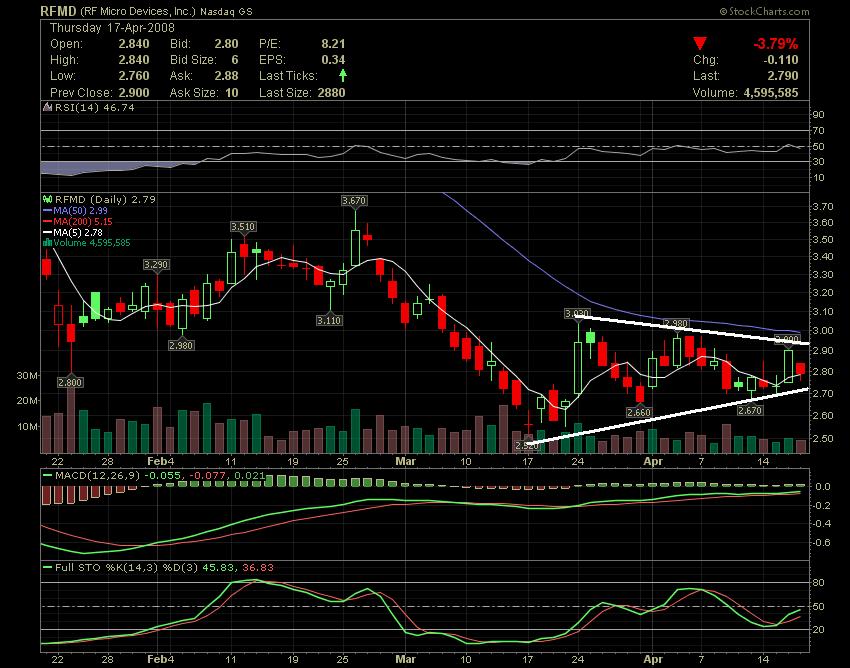Click the 2.670 April low label
This screenshot has height=668, width=850.
pyautogui.click(x=750, y=410)
